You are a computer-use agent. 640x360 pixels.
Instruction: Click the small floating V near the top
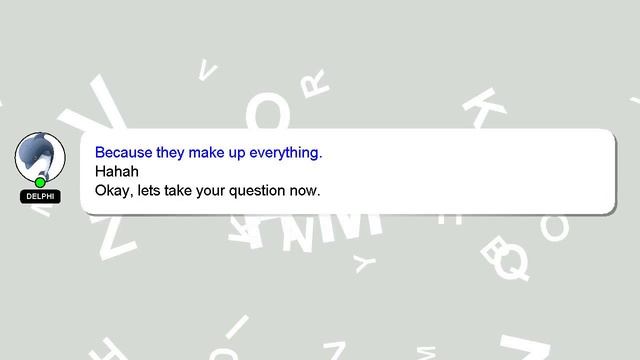pyautogui.click(x=208, y=70)
